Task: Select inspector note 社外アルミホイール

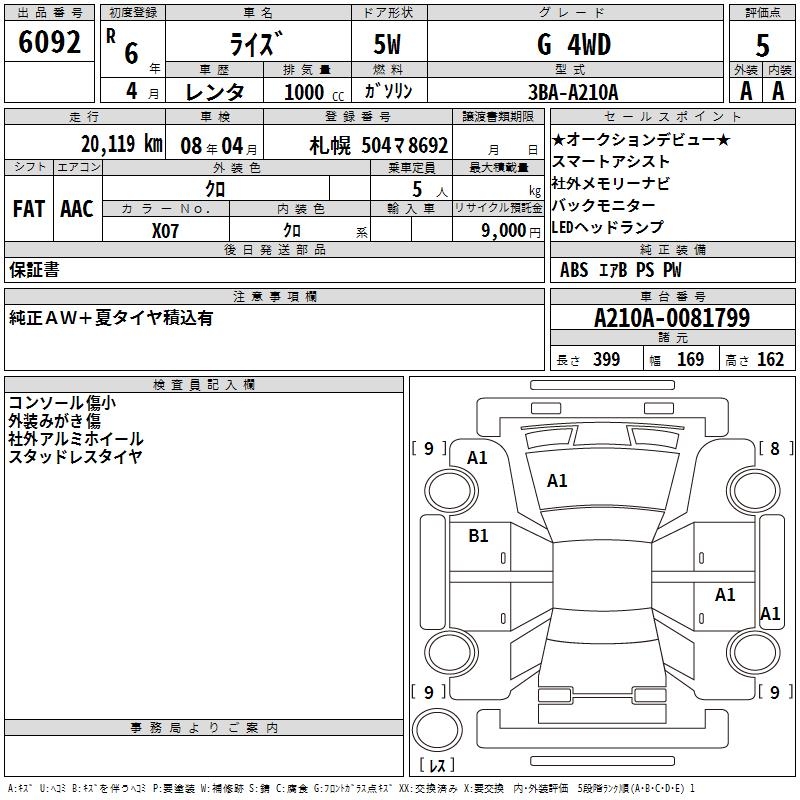Action: click(x=76, y=439)
